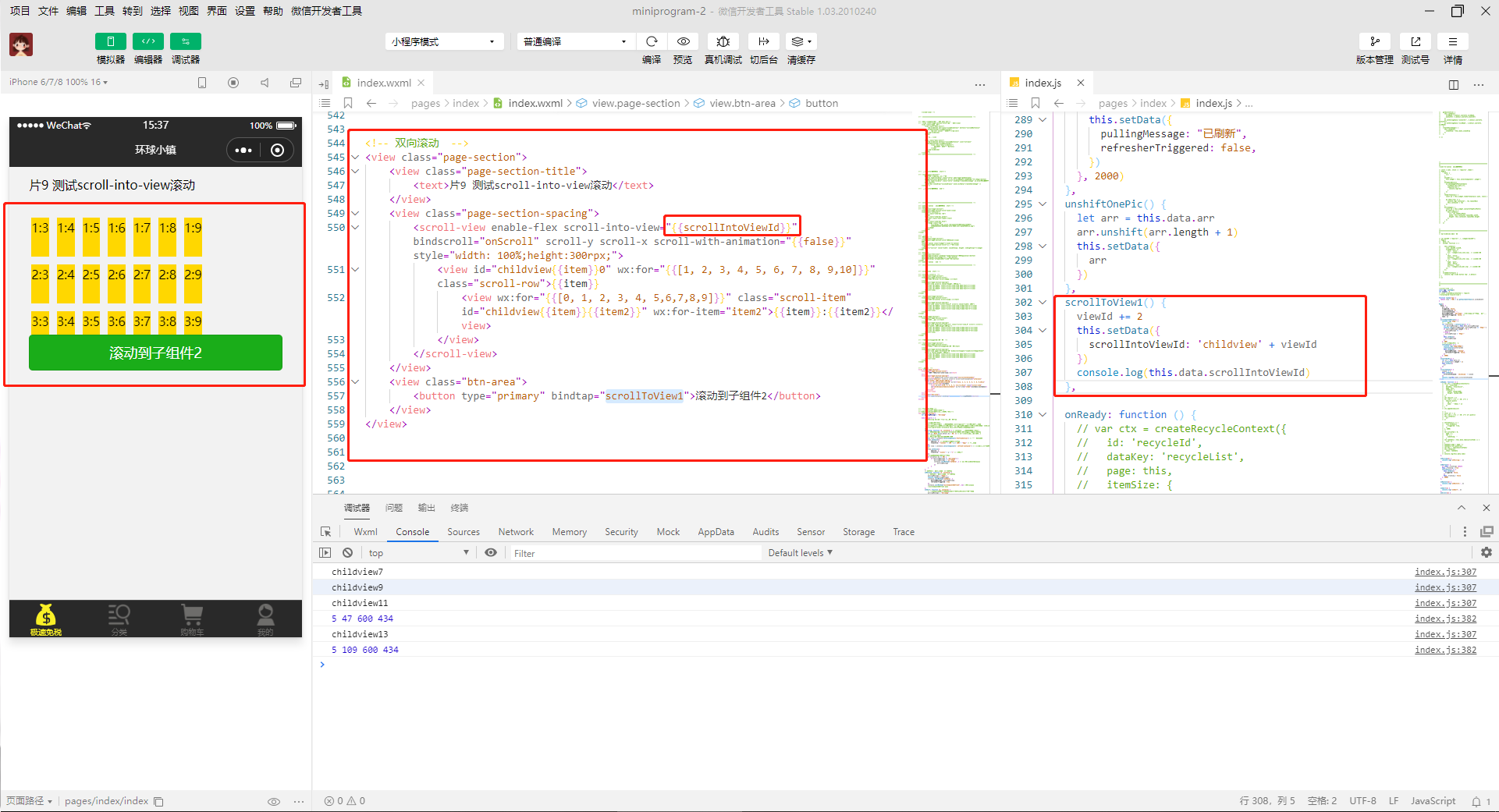
Task: Tap the green 滚动到子组件2 button
Action: 155,353
